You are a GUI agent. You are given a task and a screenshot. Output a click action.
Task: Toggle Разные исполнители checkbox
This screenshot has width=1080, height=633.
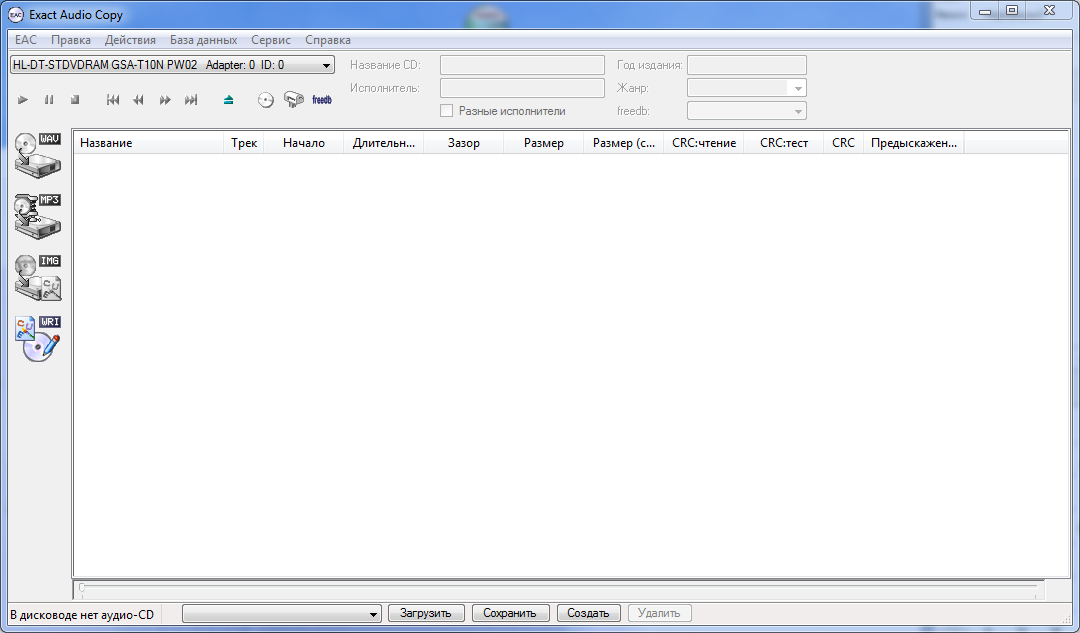tap(446, 111)
